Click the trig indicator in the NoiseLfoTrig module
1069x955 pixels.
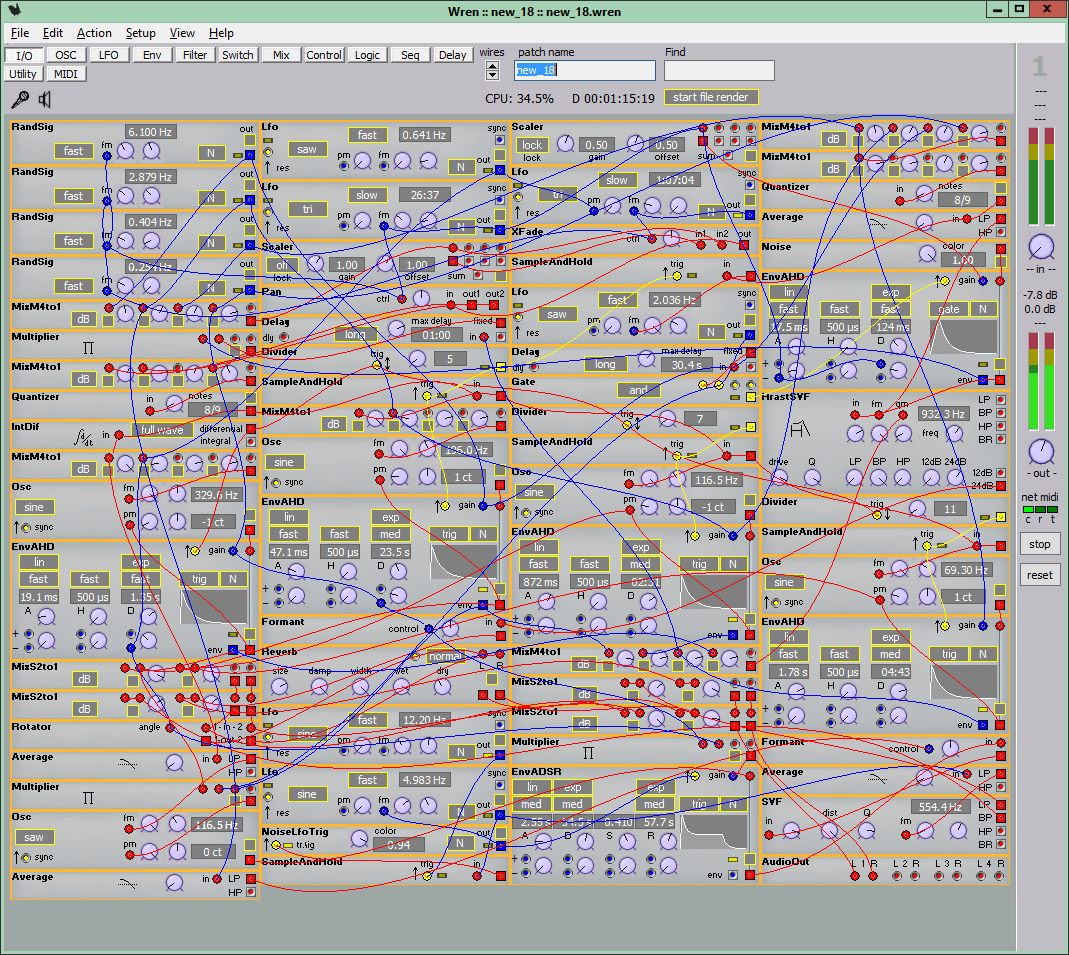(x=289, y=845)
